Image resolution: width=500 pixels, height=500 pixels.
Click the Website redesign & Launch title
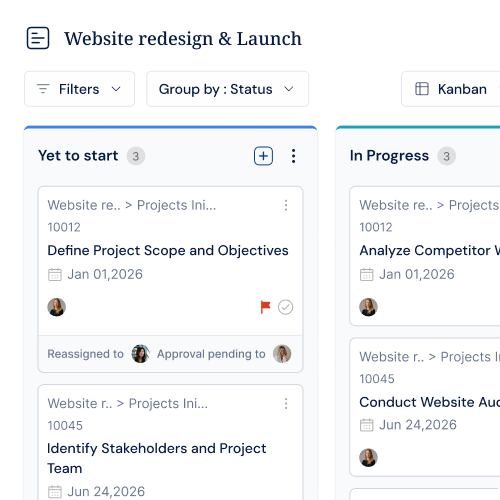[183, 38]
